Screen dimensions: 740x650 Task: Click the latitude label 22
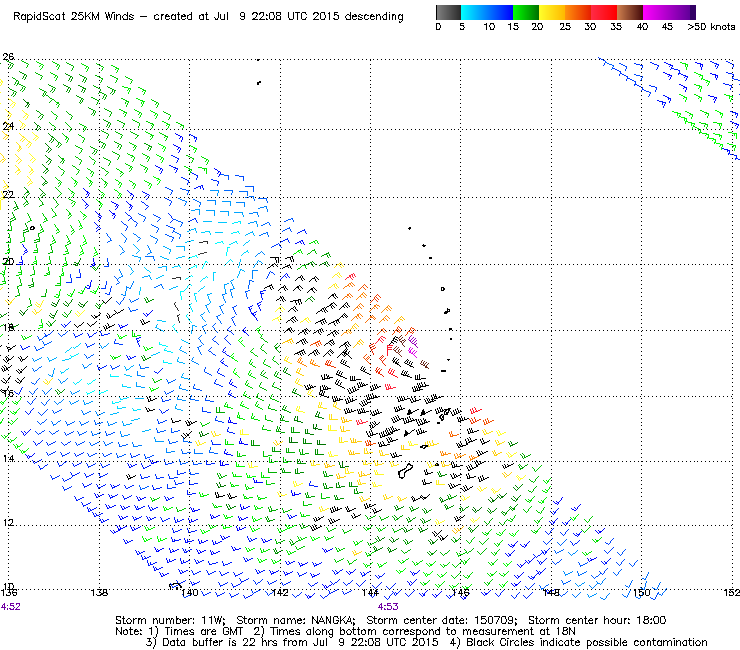coord(8,194)
